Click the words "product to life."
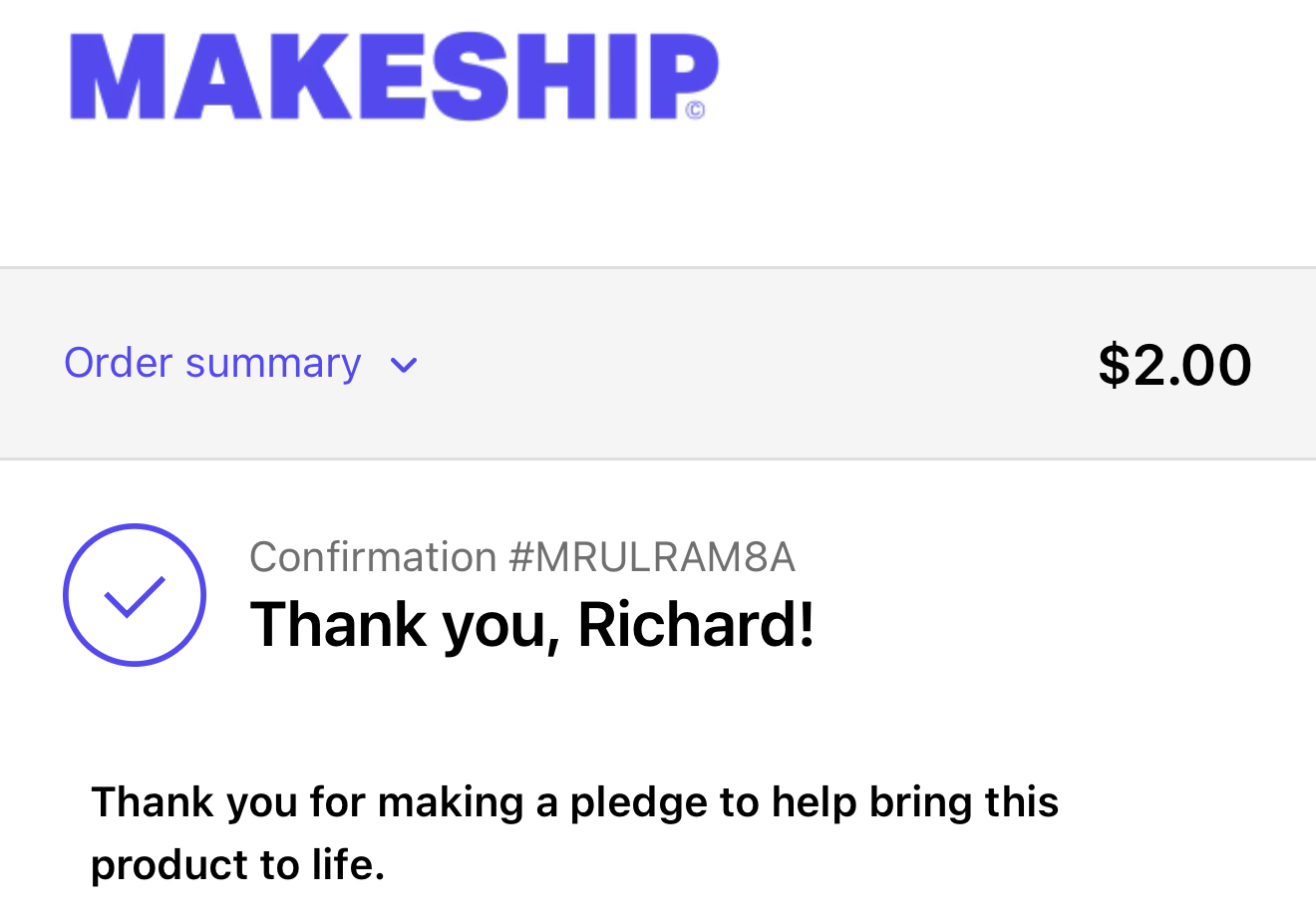 point(237,865)
